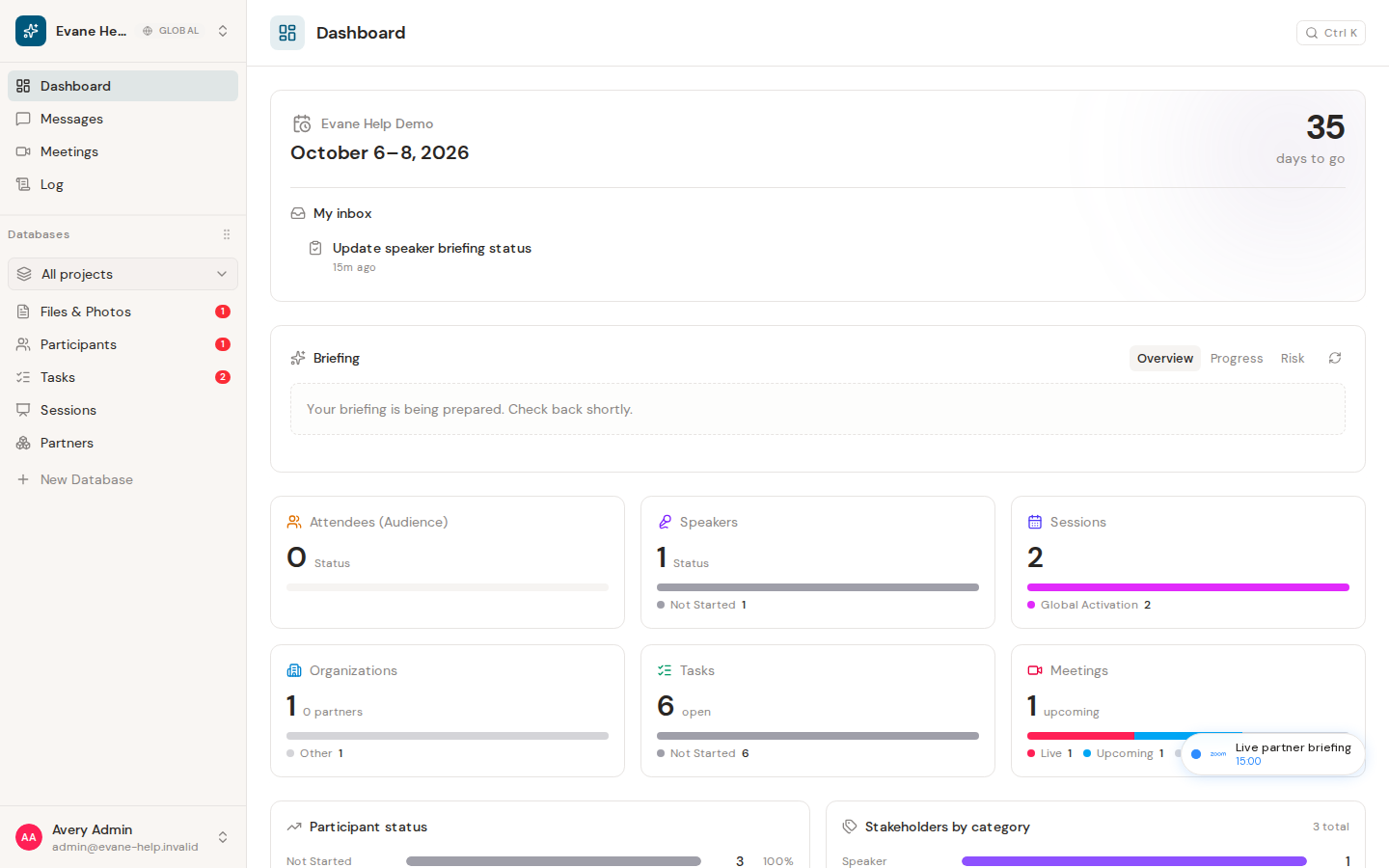Click the Tasks checklist icon in sidebar
This screenshot has width=1389, height=868.
click(x=23, y=377)
